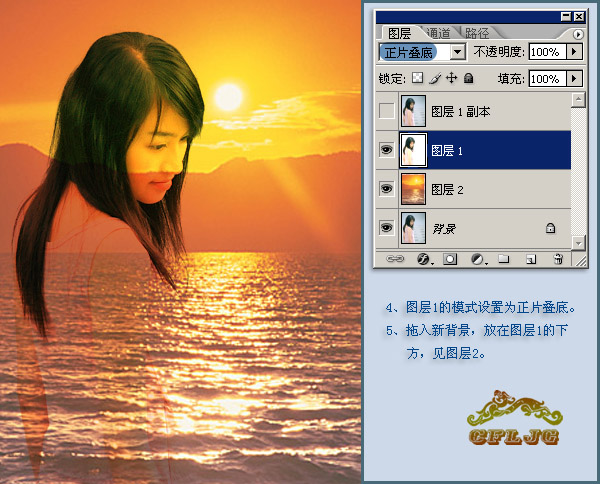
Task: Create a new layer group folder
Action: (504, 259)
